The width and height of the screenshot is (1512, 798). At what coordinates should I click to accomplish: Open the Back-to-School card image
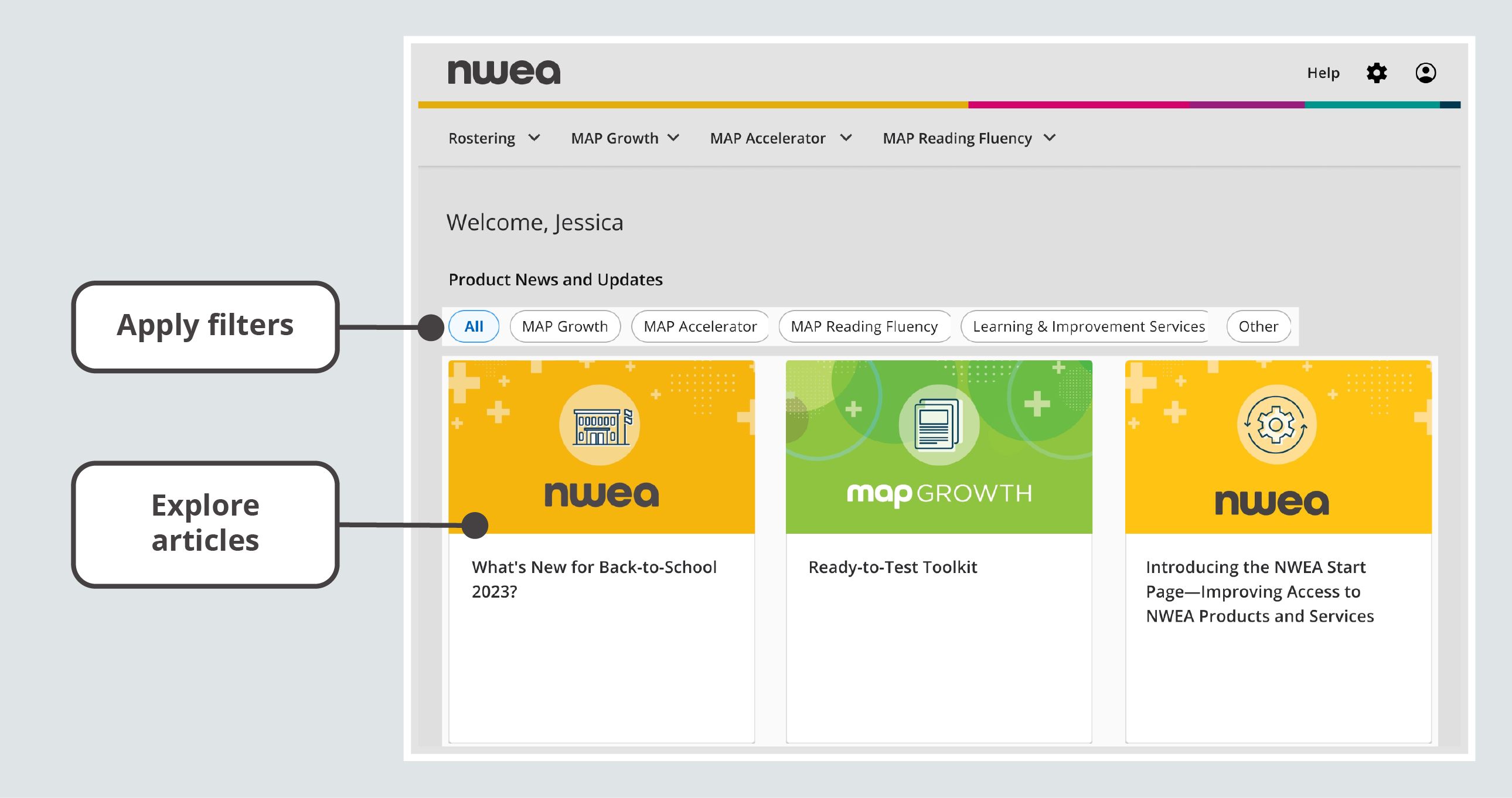(601, 446)
